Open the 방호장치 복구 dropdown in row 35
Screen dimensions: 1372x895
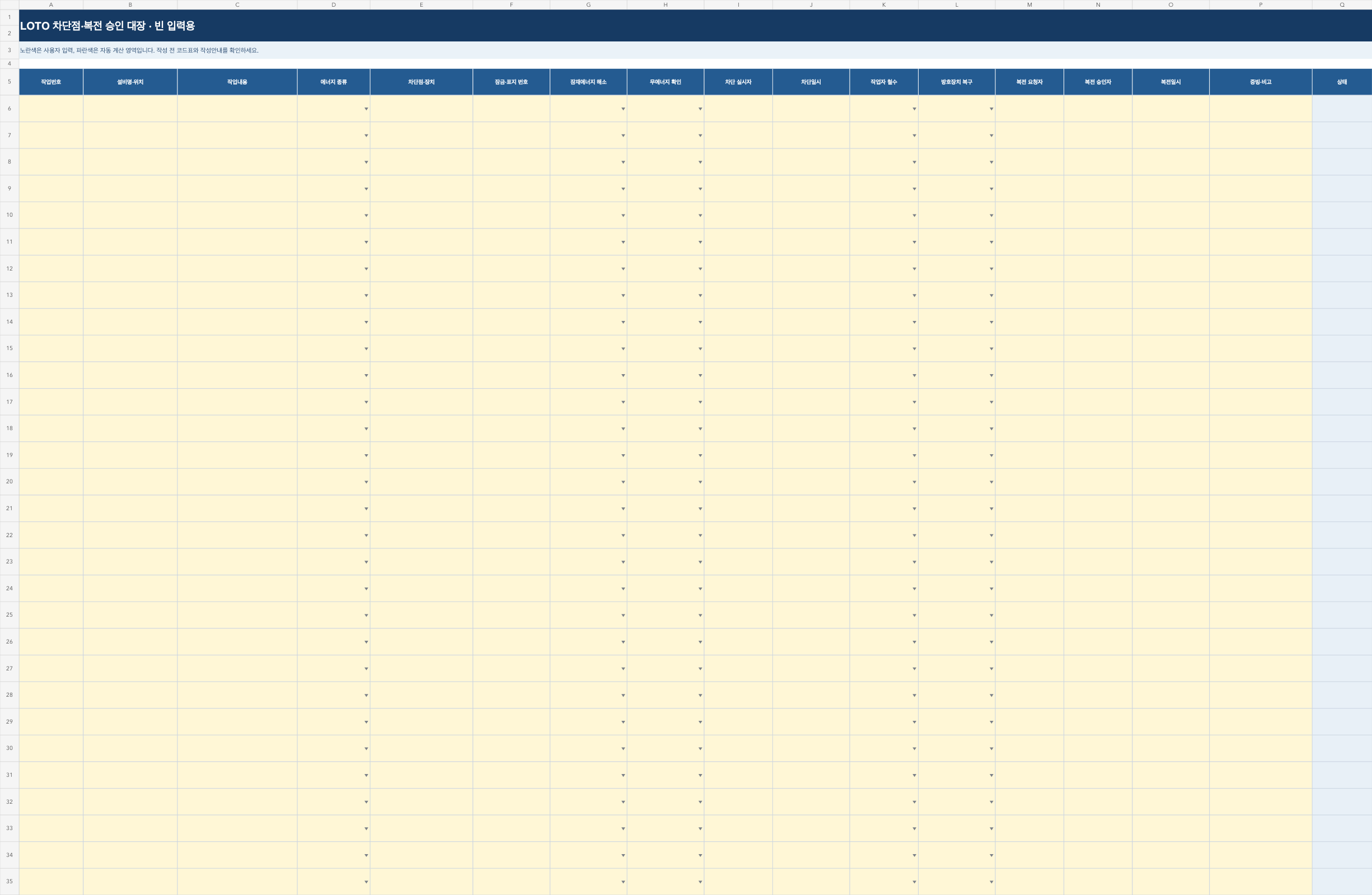pyautogui.click(x=991, y=882)
